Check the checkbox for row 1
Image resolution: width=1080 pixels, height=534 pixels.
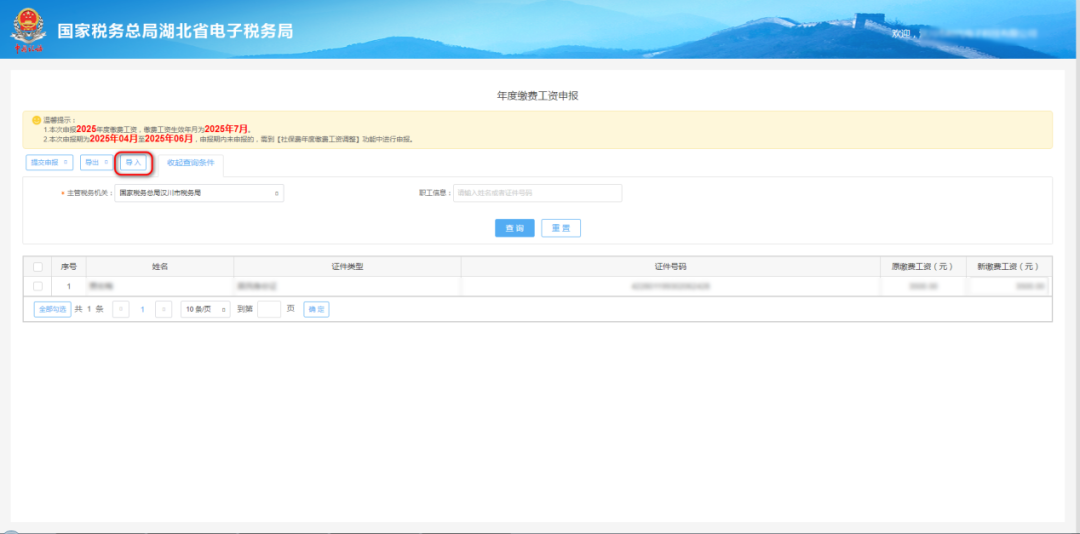[x=38, y=287]
